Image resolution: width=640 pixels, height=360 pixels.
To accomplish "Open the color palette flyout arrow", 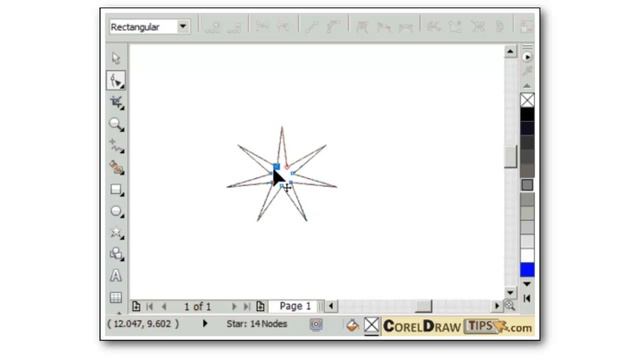I will pyautogui.click(x=527, y=57).
